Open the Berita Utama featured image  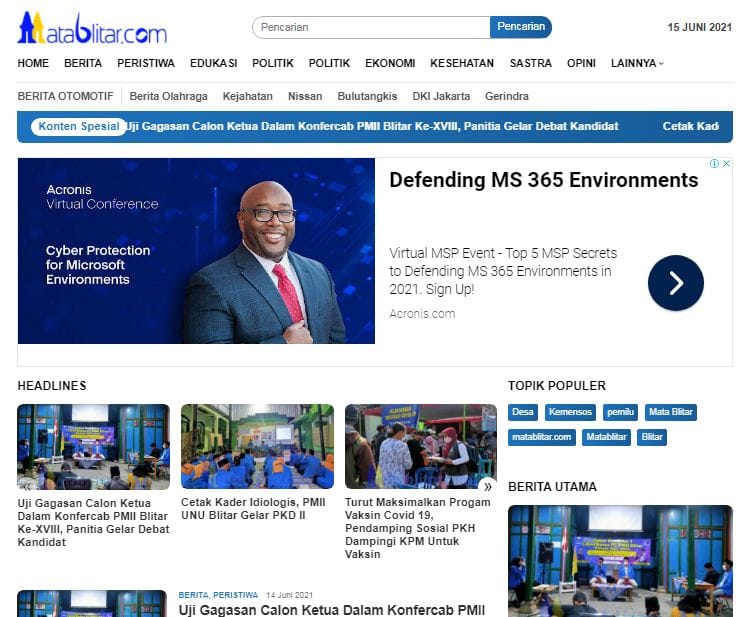click(620, 561)
